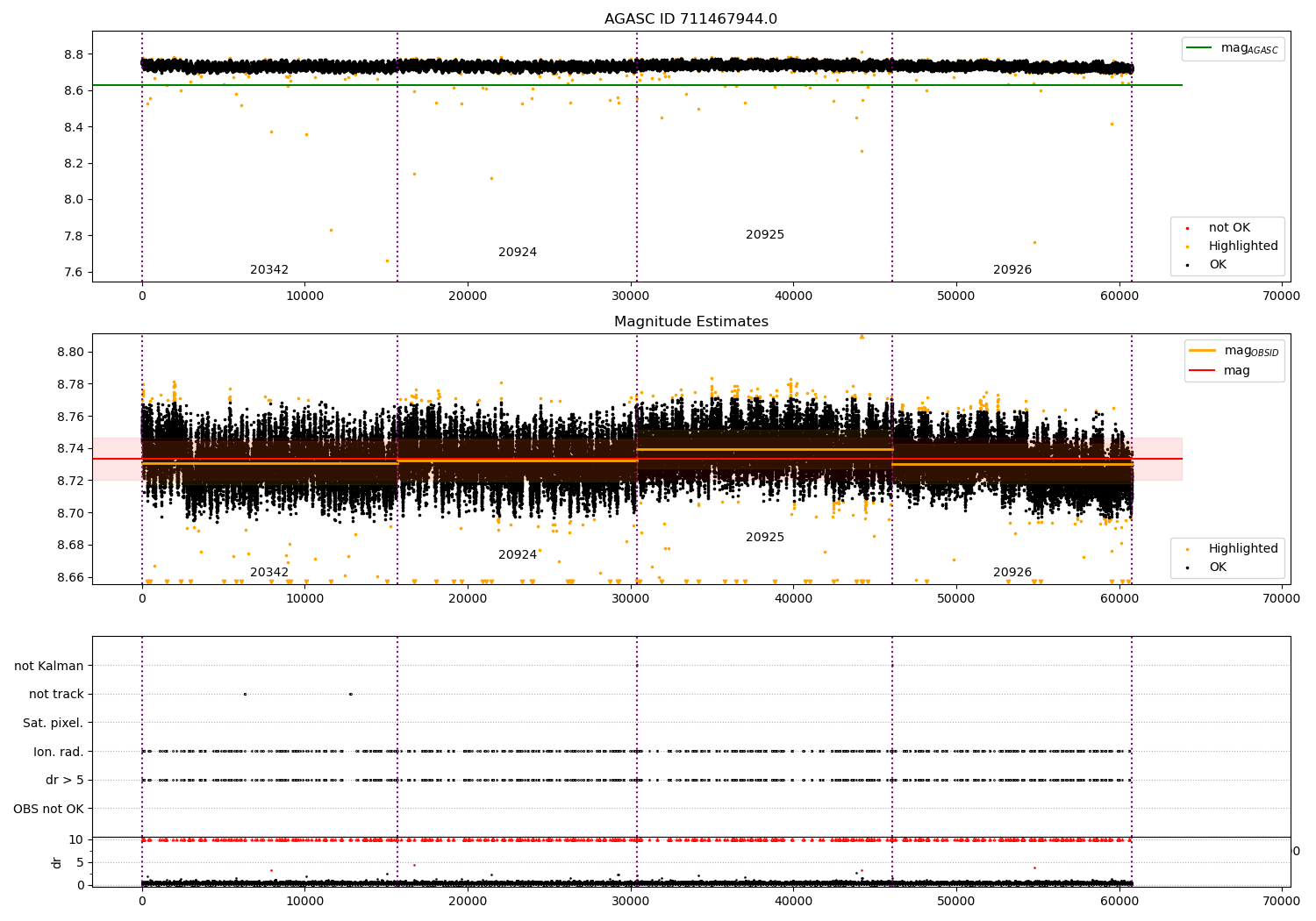Select the mag AGASC legend entry in top panel

coord(1233,49)
